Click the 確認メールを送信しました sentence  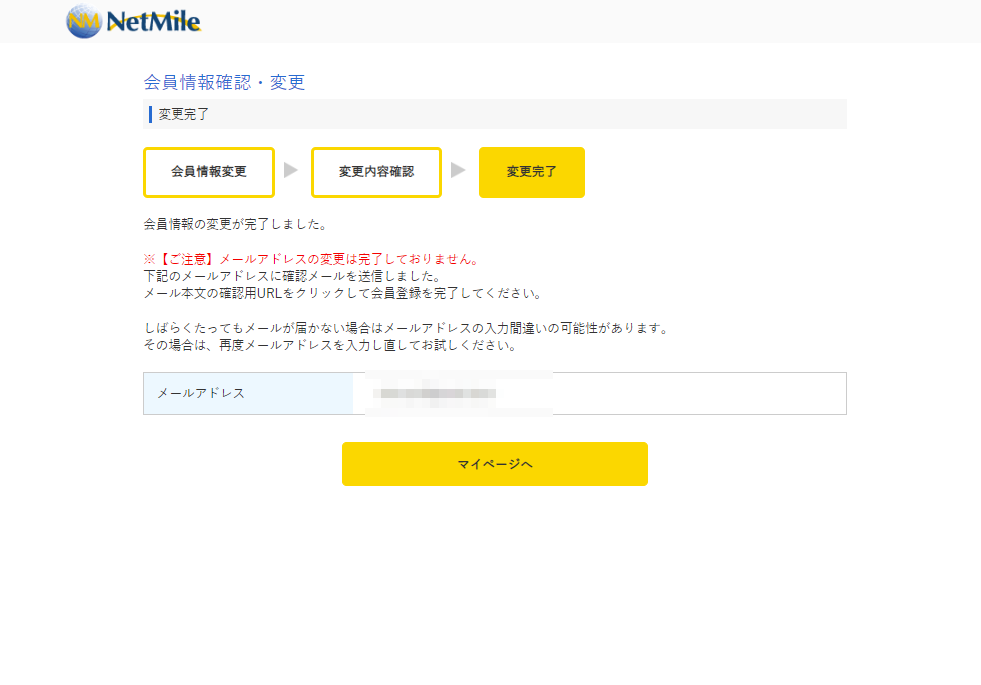tap(293, 276)
